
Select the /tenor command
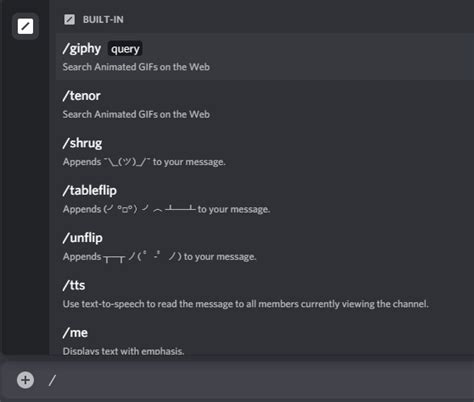click(x=265, y=104)
